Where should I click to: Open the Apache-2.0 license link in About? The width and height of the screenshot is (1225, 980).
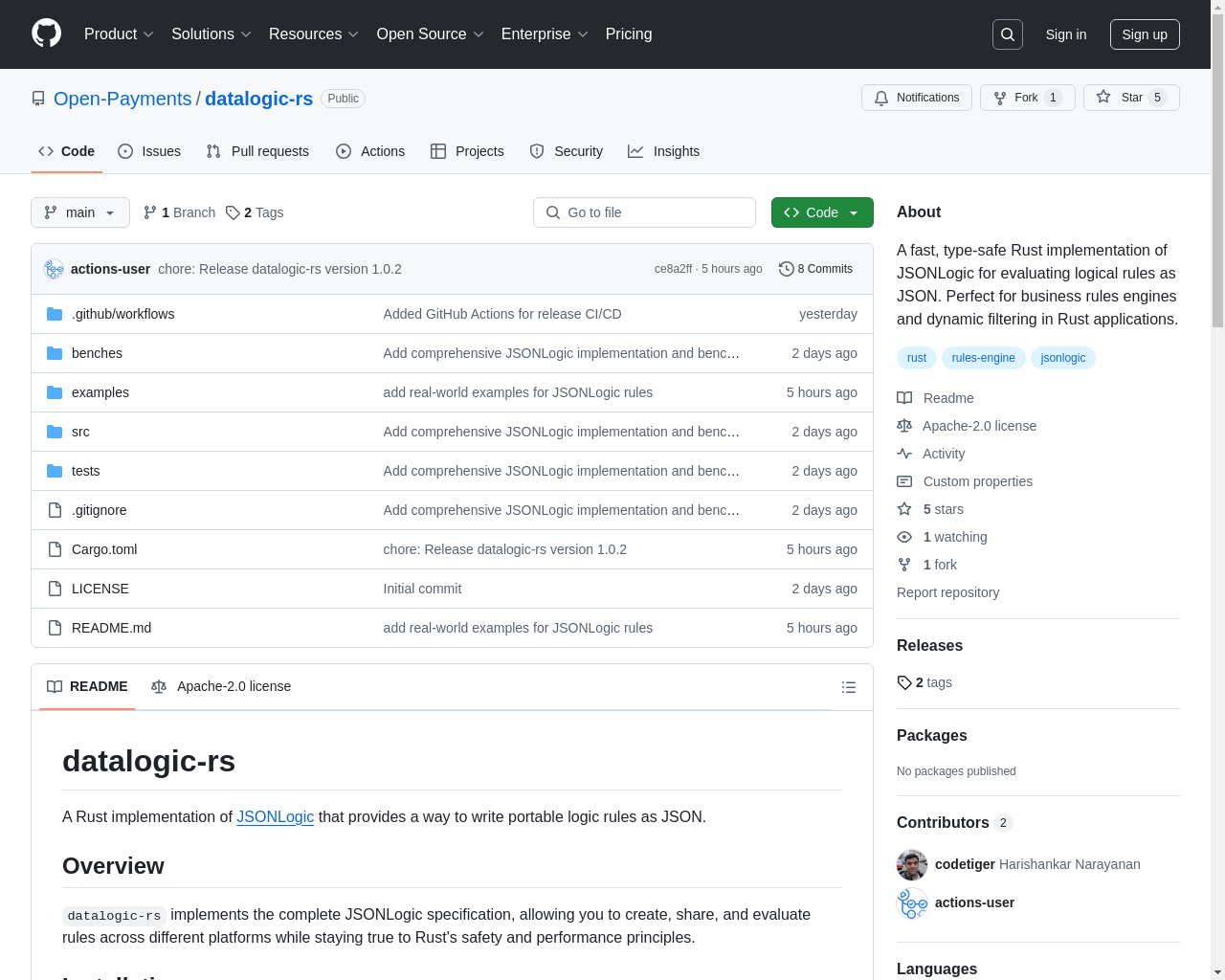[x=967, y=426]
